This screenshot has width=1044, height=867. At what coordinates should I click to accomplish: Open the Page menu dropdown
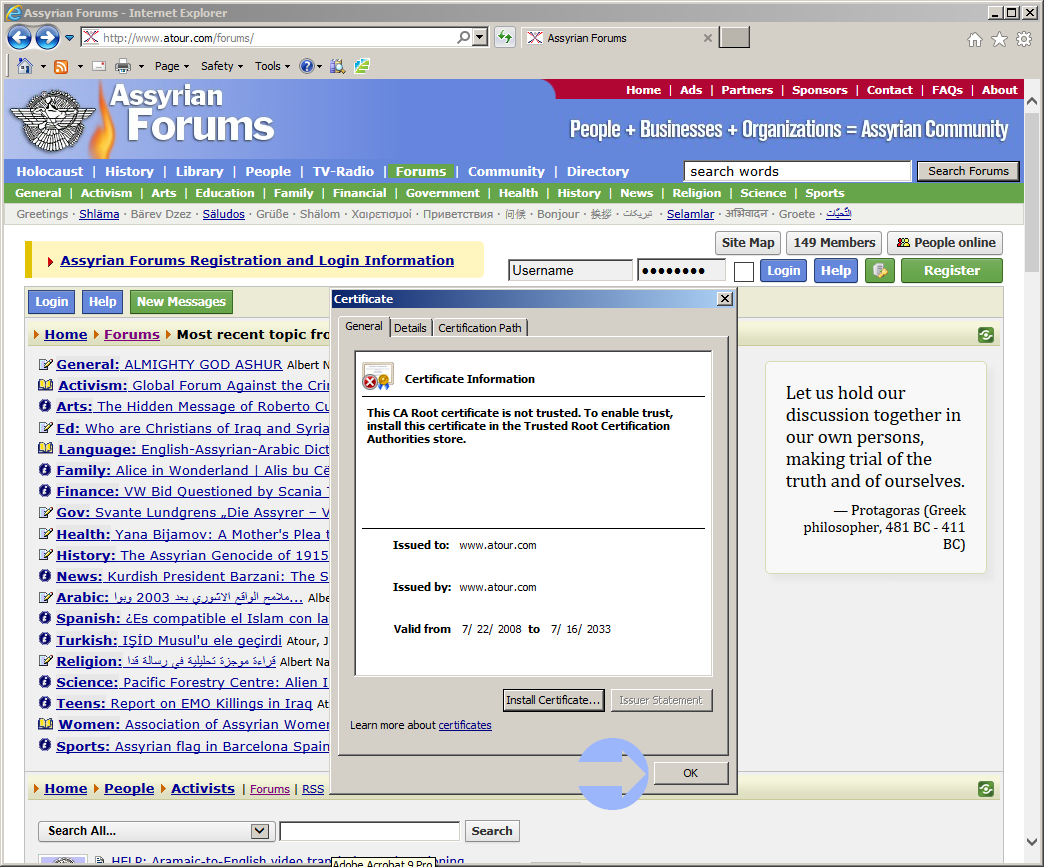172,66
